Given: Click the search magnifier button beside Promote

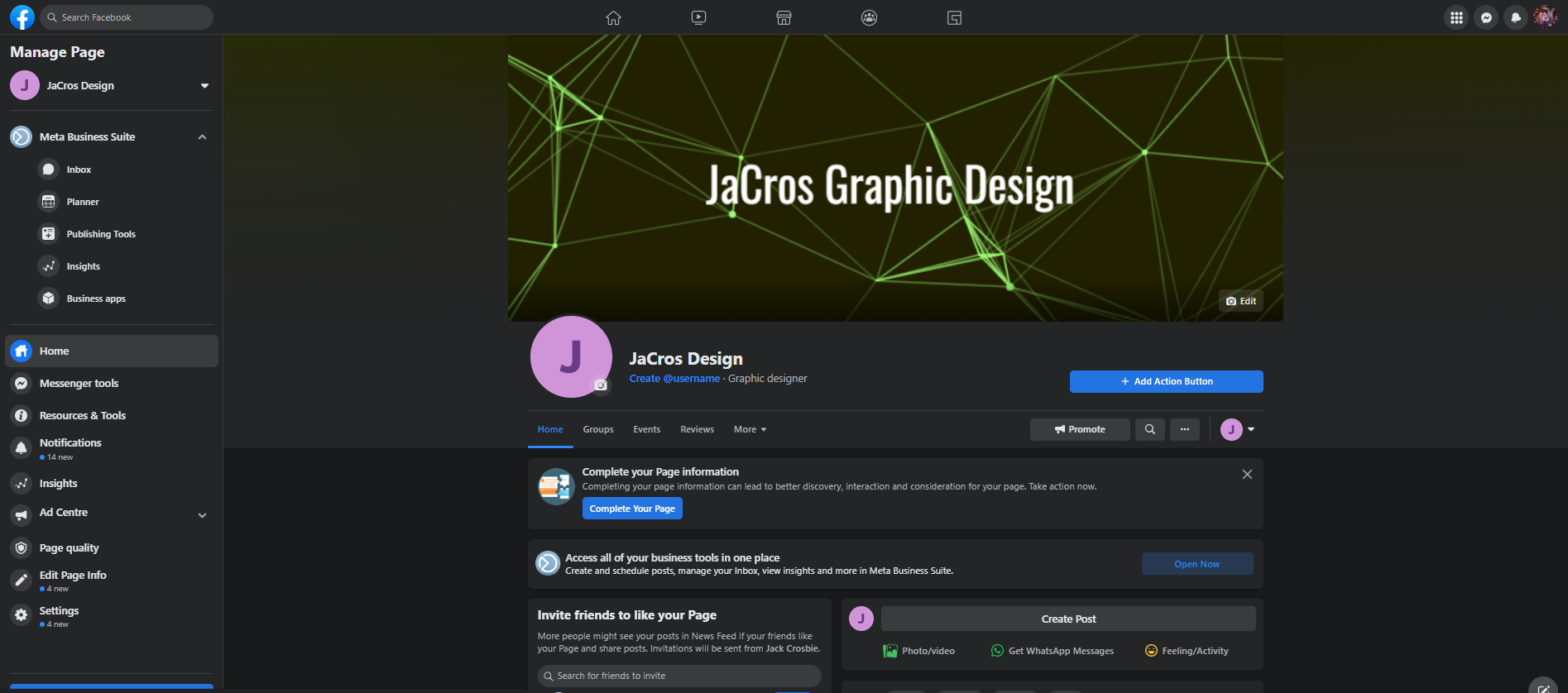Looking at the screenshot, I should (x=1150, y=429).
